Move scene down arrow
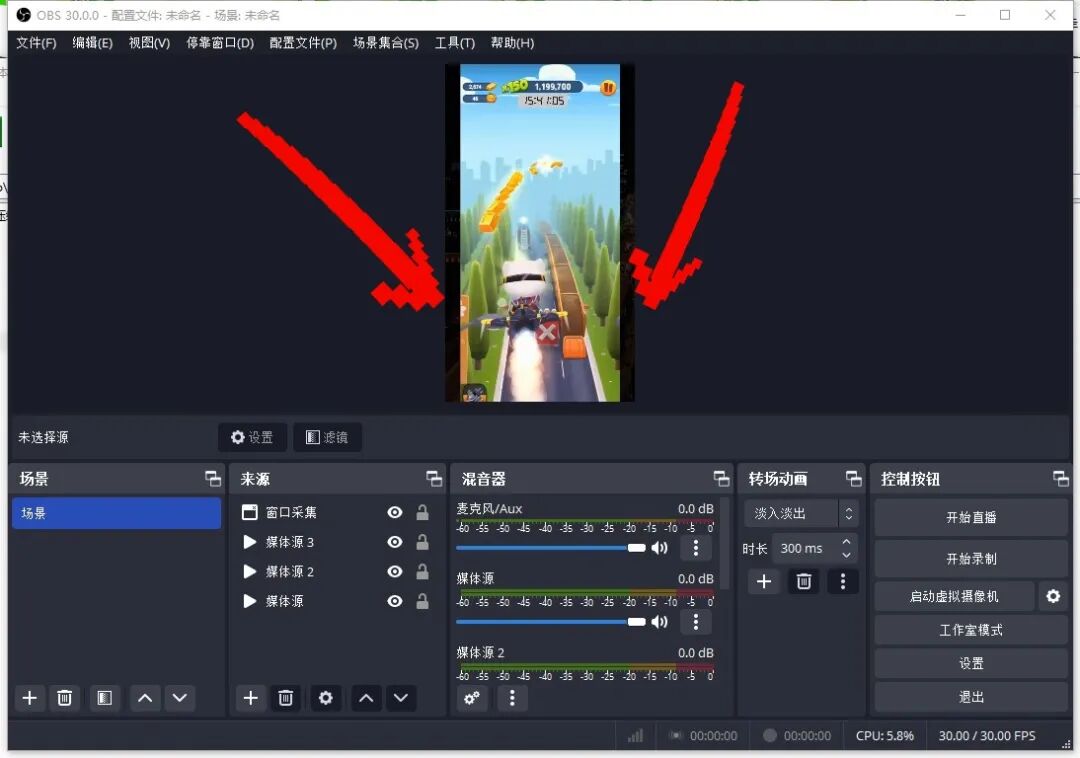The width and height of the screenshot is (1080, 758). pyautogui.click(x=180, y=698)
